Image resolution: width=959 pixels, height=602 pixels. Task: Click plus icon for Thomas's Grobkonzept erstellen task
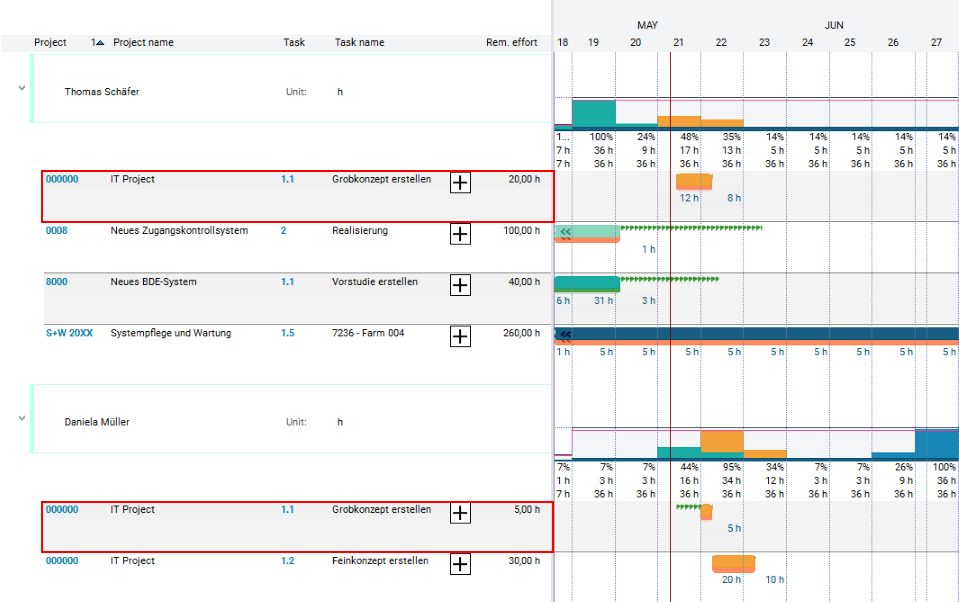coord(460,182)
